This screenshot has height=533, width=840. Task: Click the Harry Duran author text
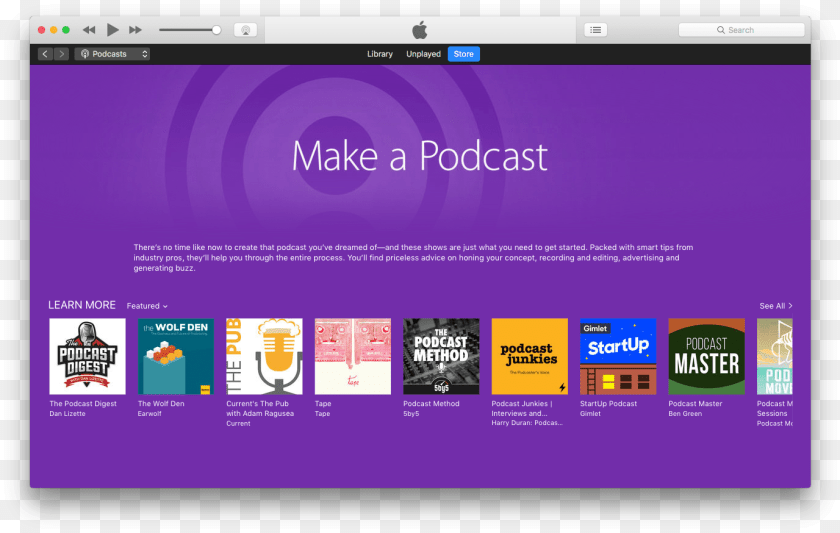[527, 423]
